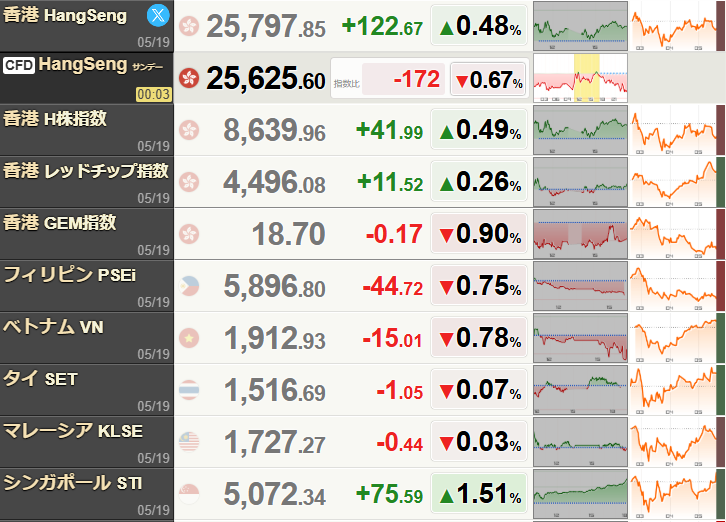
Task: Click the Malaysia flag icon
Action: click(189, 441)
